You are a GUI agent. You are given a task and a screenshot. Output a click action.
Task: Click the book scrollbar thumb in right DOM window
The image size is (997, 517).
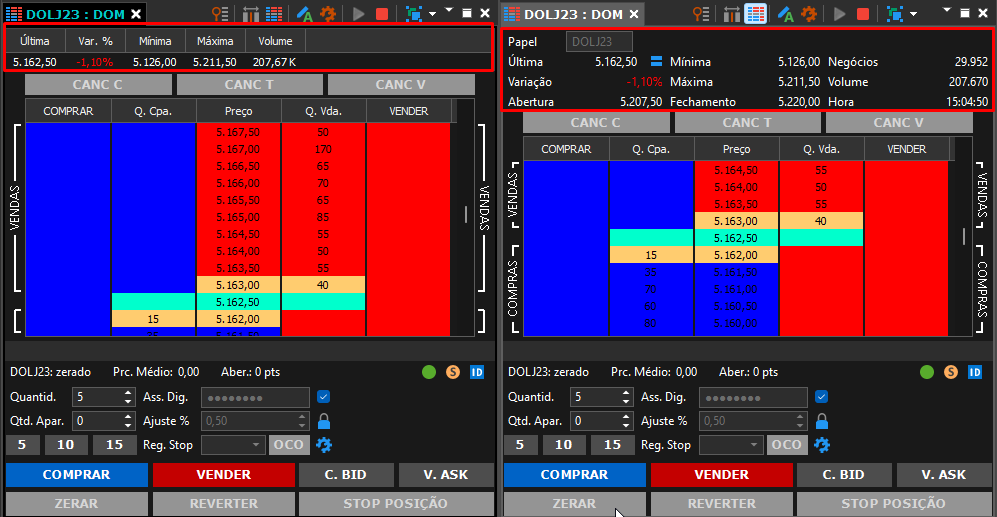coord(964,236)
